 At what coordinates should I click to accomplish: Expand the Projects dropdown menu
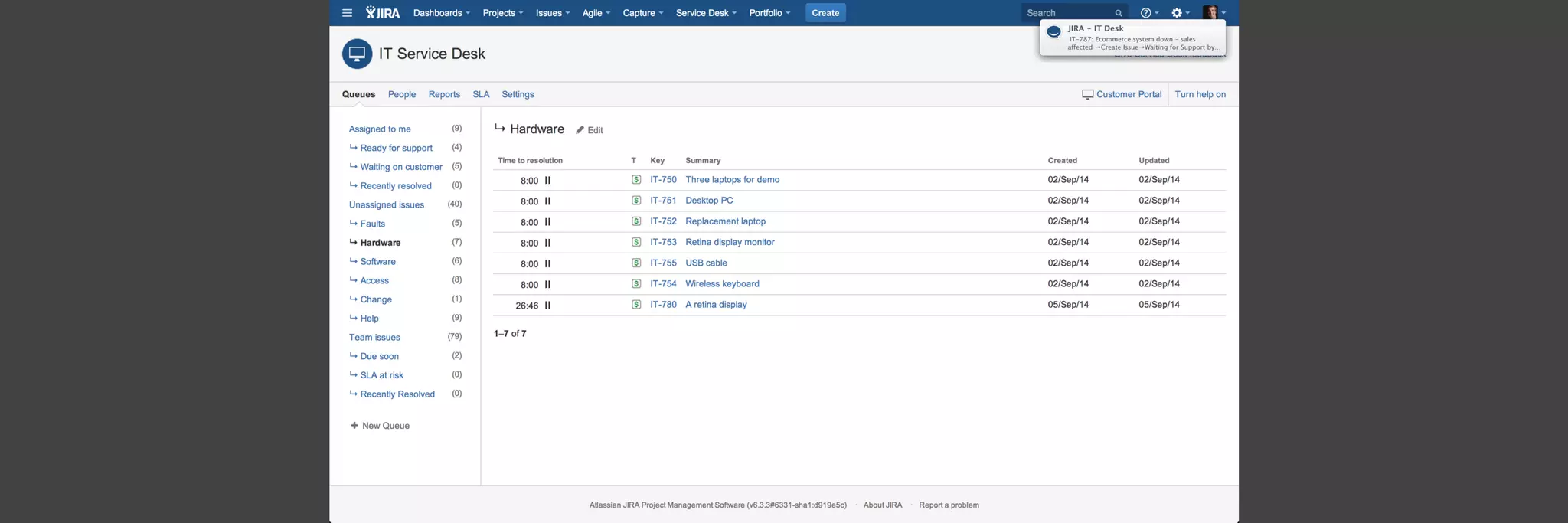pos(502,13)
